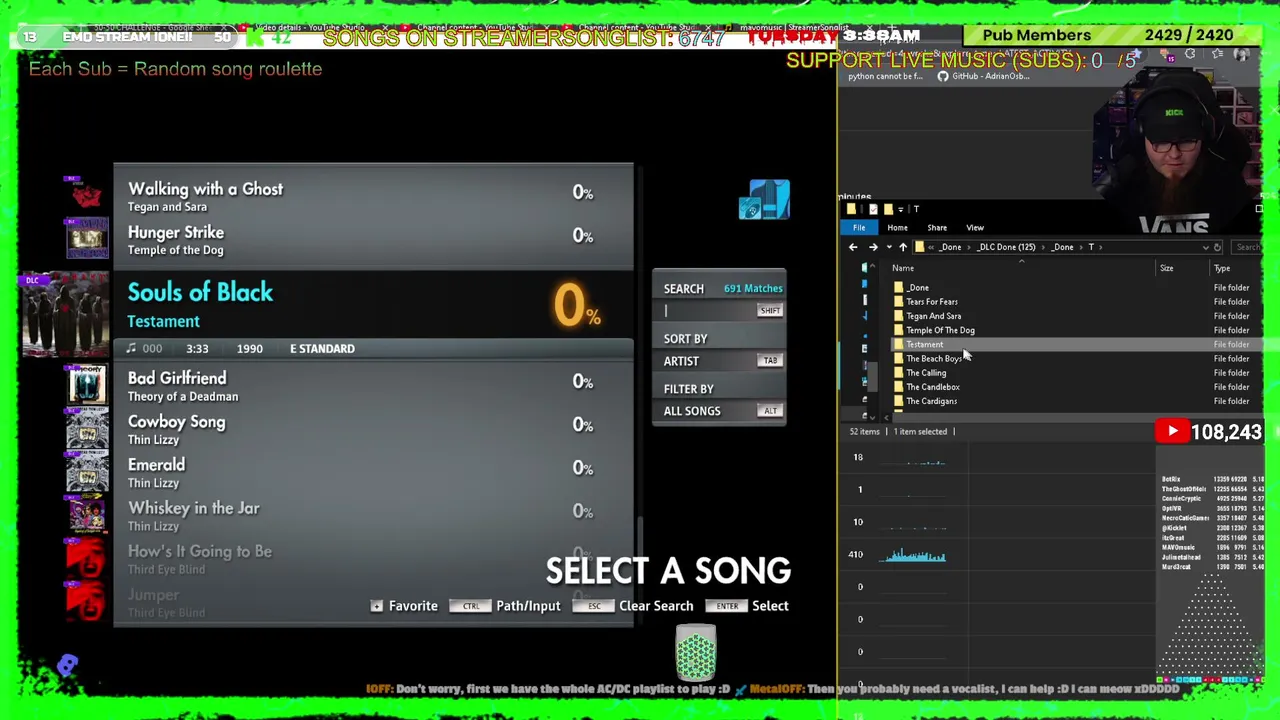
Task: Click the music note icon under Souls of Black
Action: pos(131,348)
